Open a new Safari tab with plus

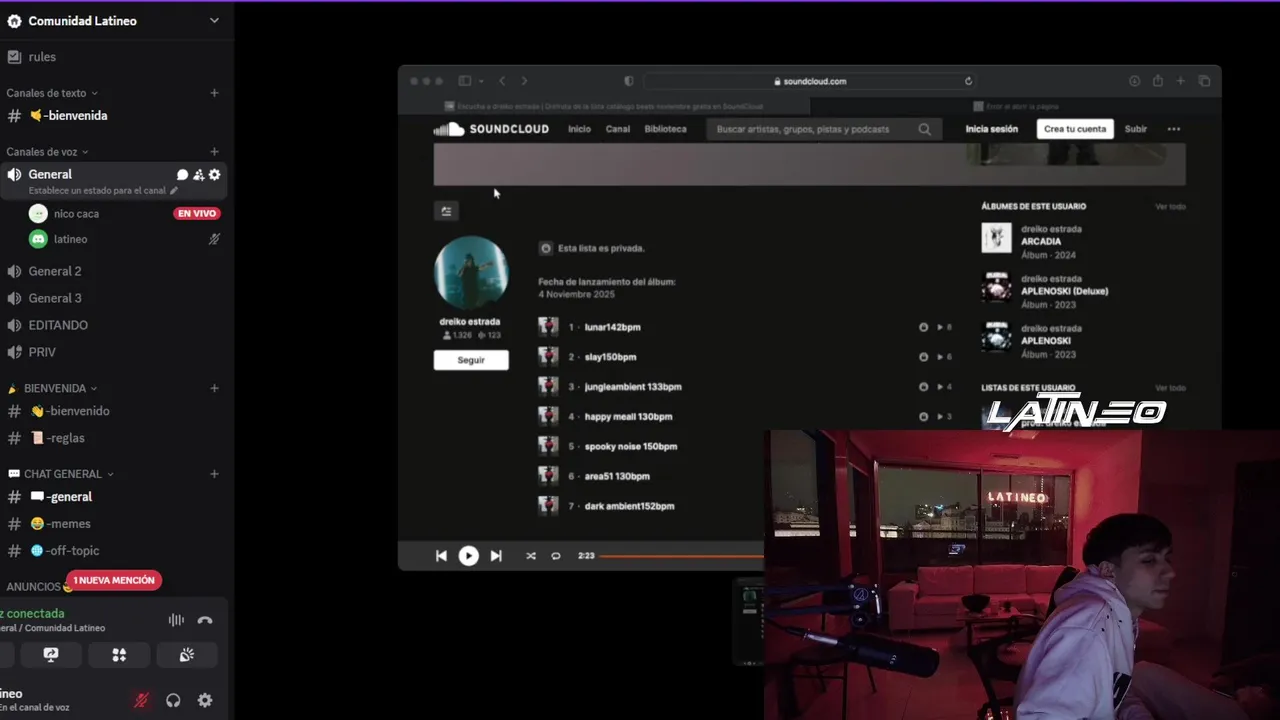tap(1180, 81)
